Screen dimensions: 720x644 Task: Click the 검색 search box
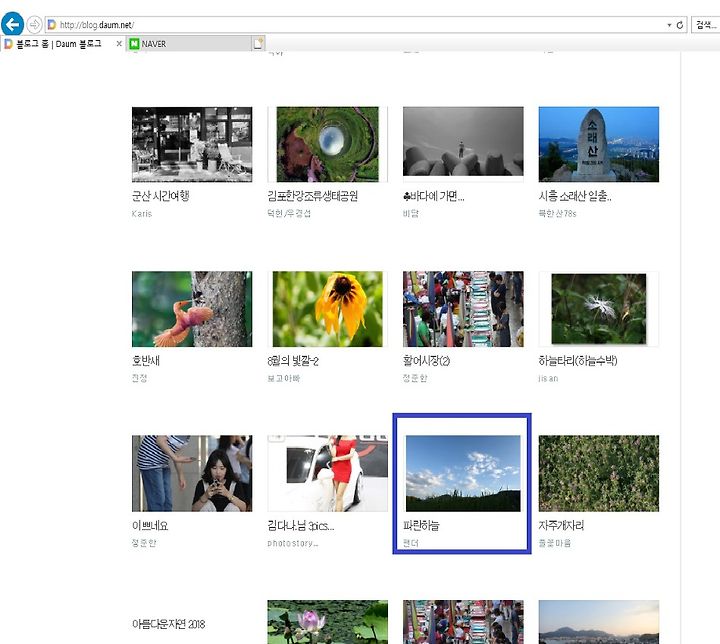[x=705, y=25]
